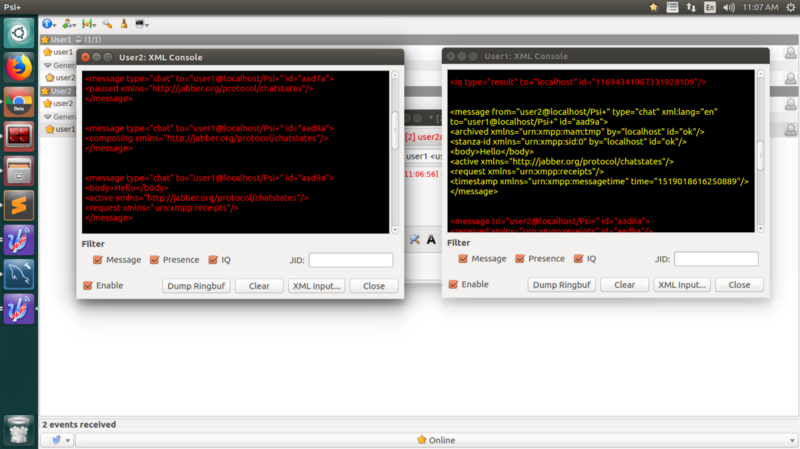Collapse the General group under User1 account
Viewport: 800px width, 449px height.
(48, 64)
